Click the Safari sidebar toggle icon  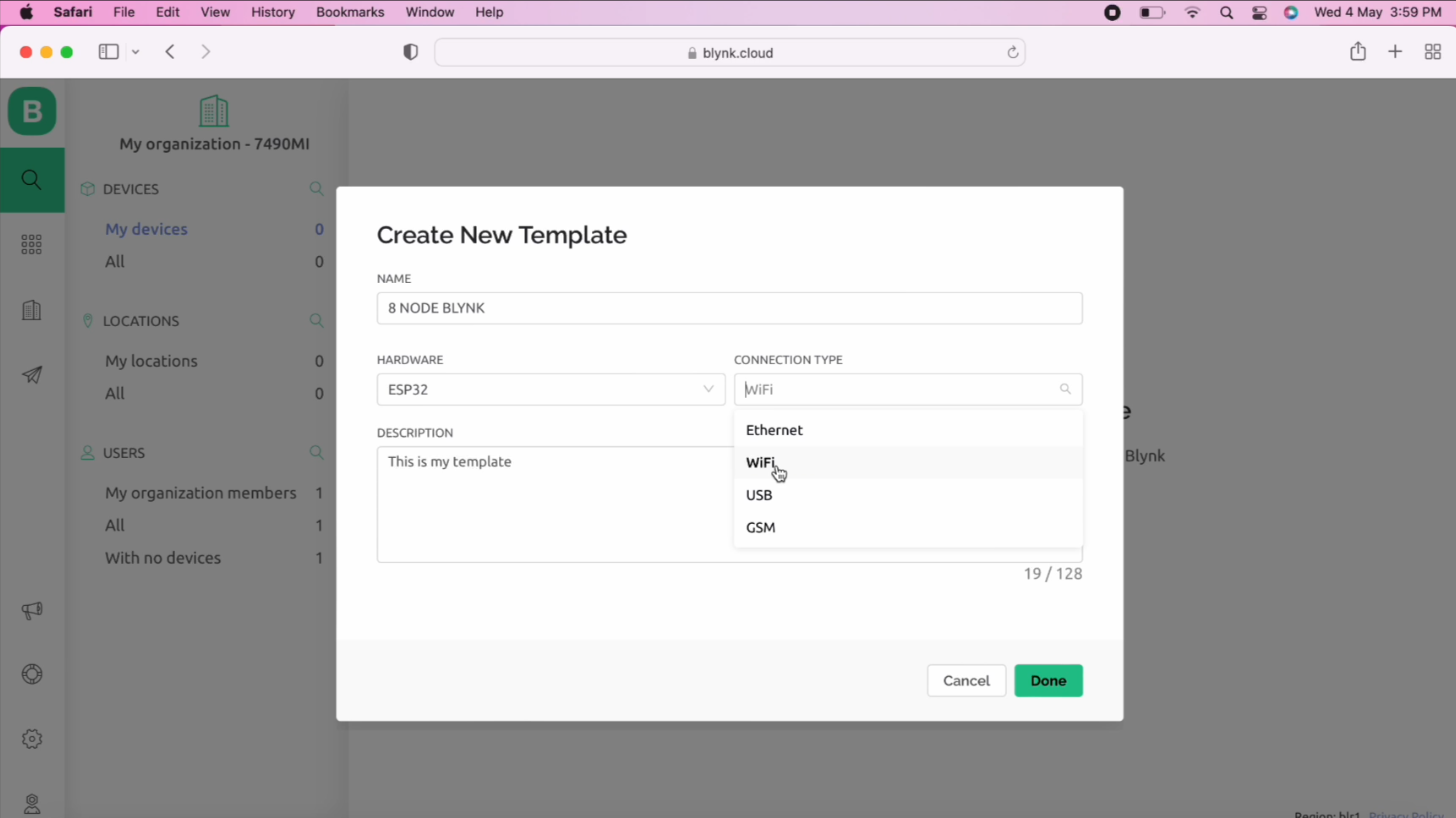point(109,52)
